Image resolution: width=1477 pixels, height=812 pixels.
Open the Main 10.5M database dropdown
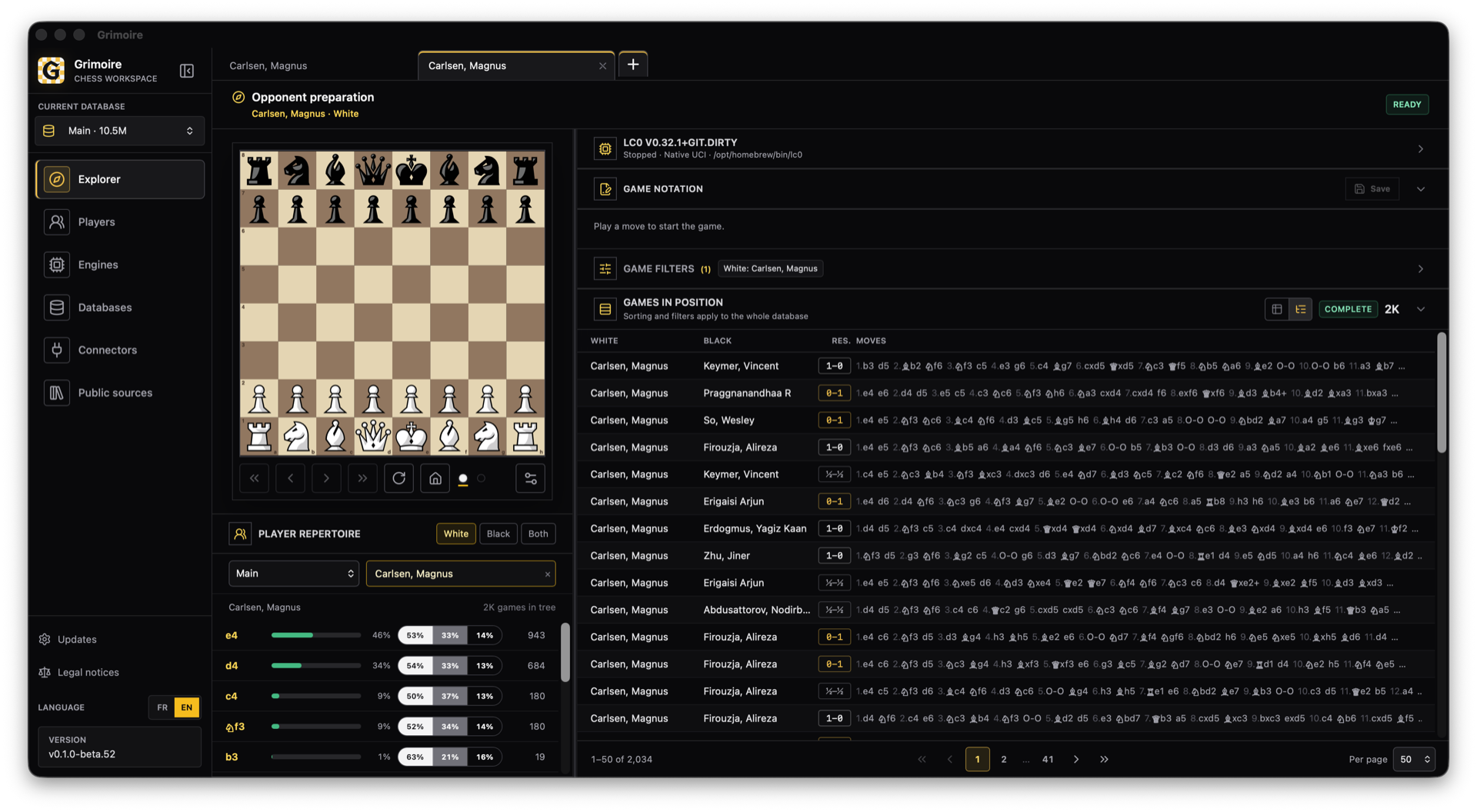[120, 131]
